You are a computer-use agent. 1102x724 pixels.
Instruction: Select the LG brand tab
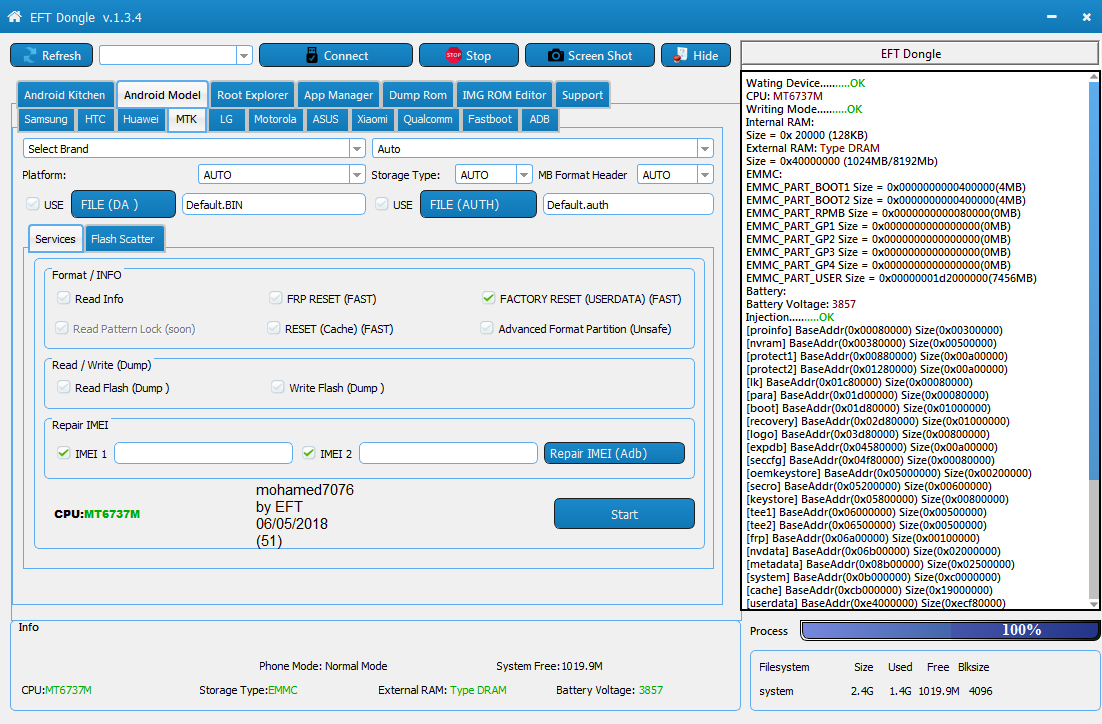[226, 119]
